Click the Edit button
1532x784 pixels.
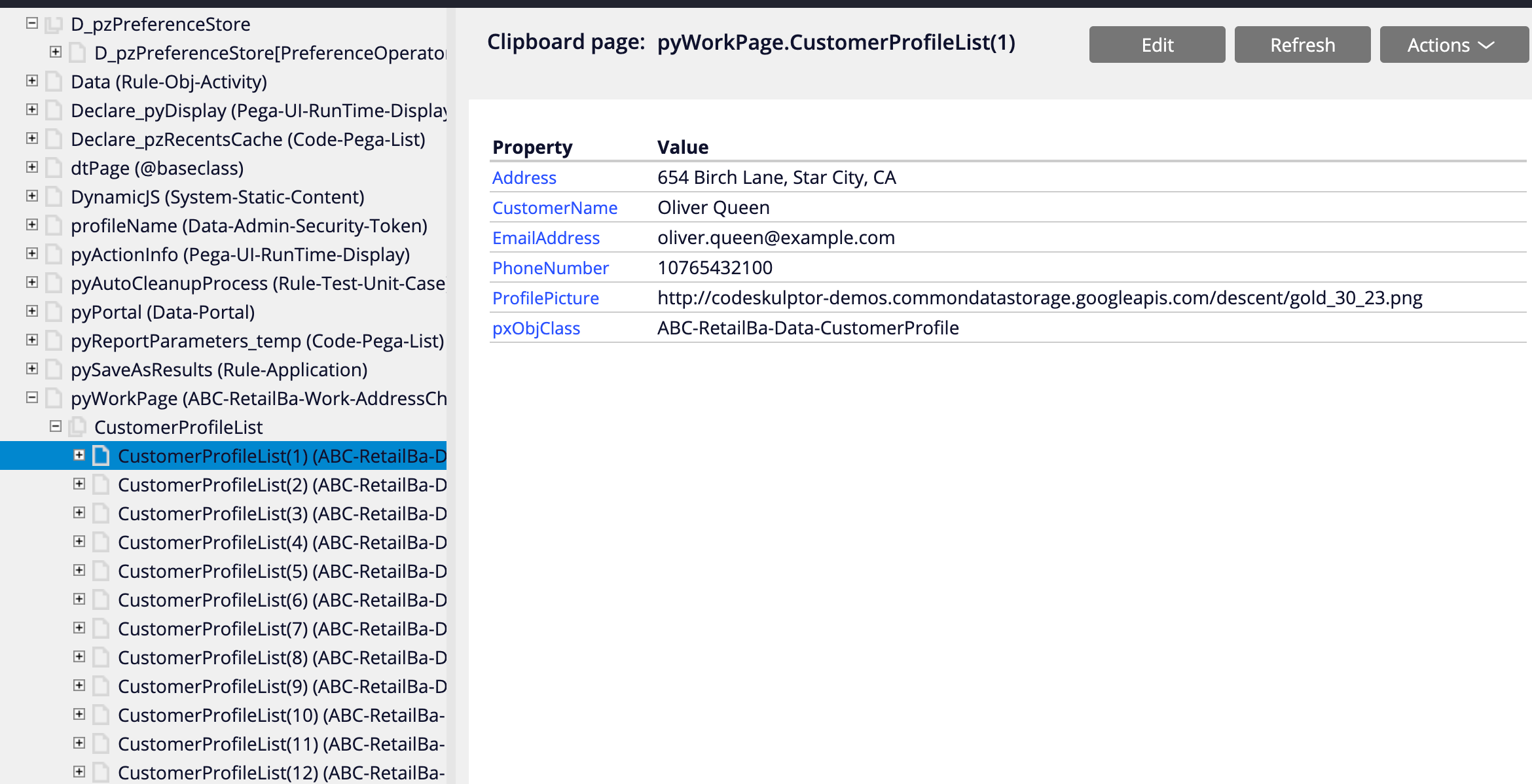click(x=1157, y=45)
